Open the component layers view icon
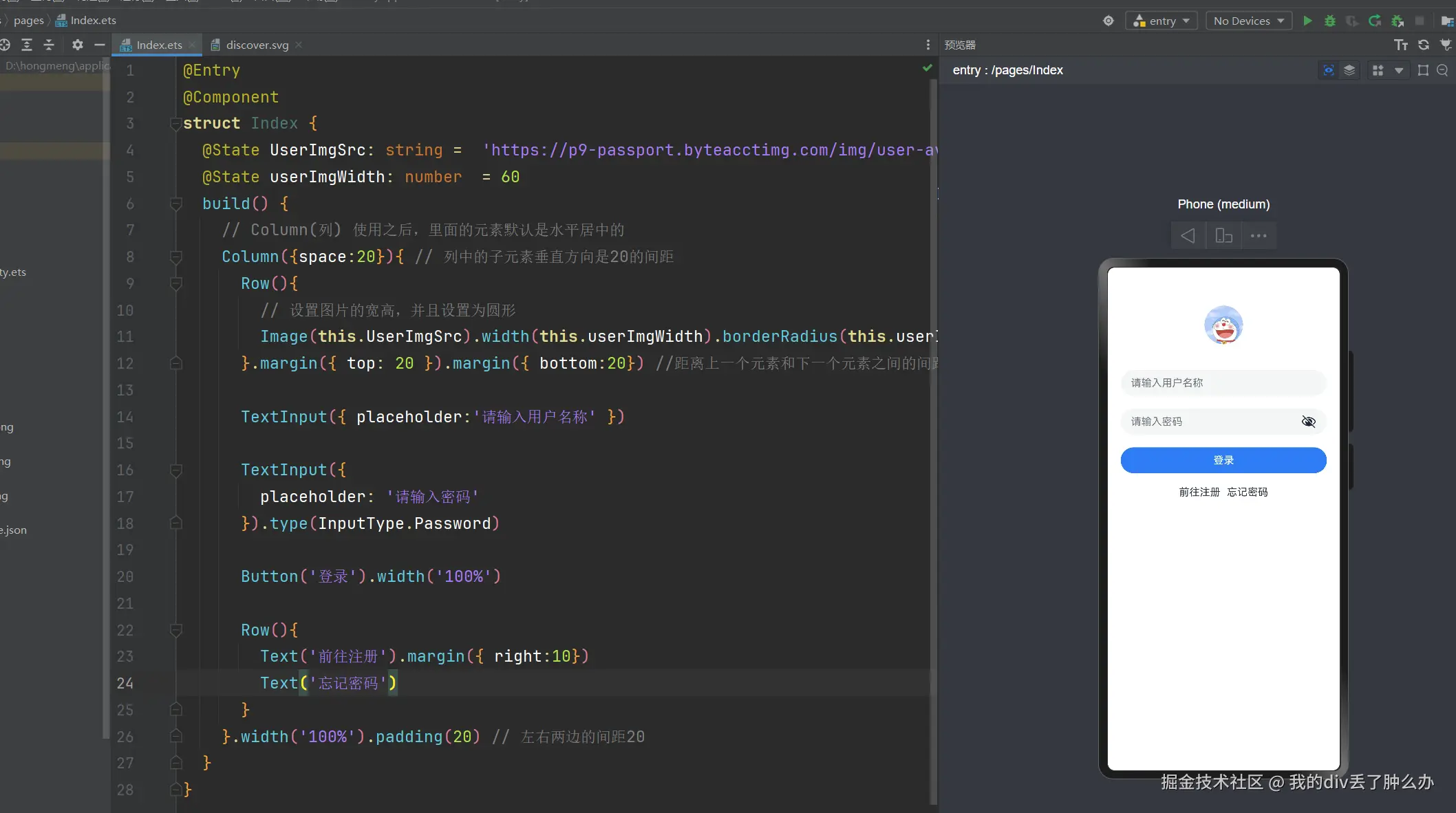The width and height of the screenshot is (1456, 813). (1349, 70)
